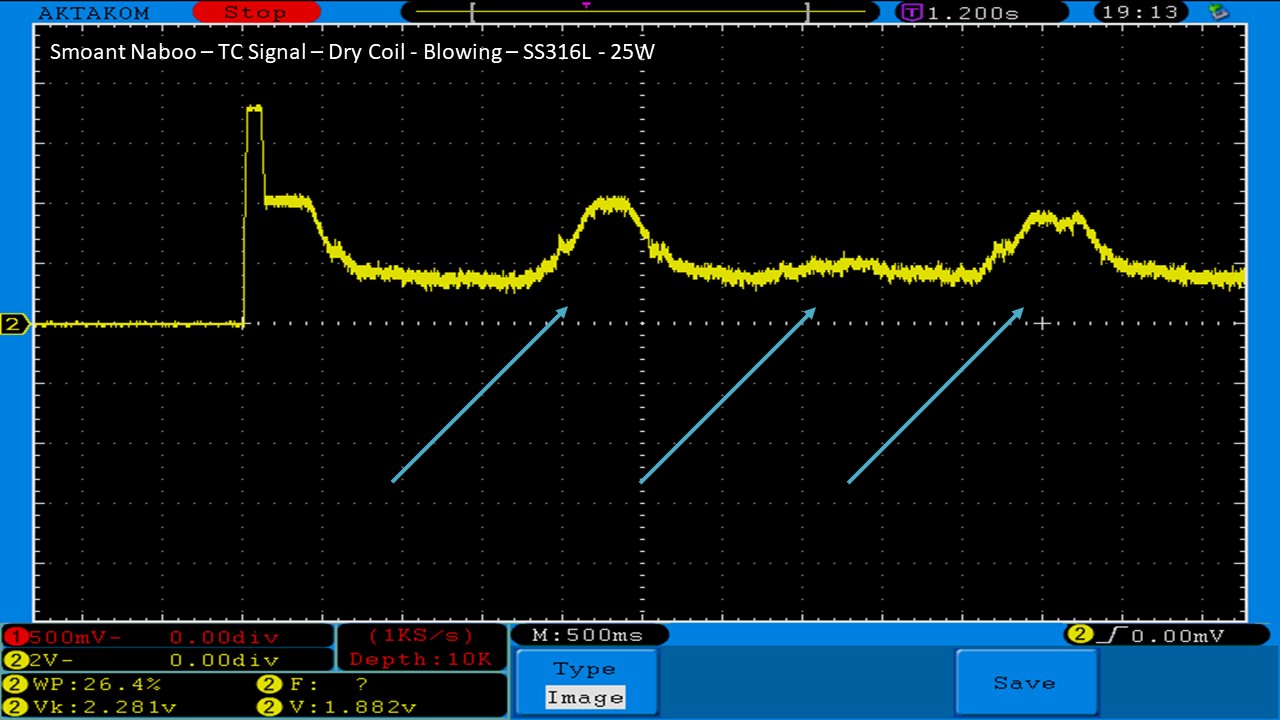Click the Save button
1280x720 pixels.
[1025, 682]
